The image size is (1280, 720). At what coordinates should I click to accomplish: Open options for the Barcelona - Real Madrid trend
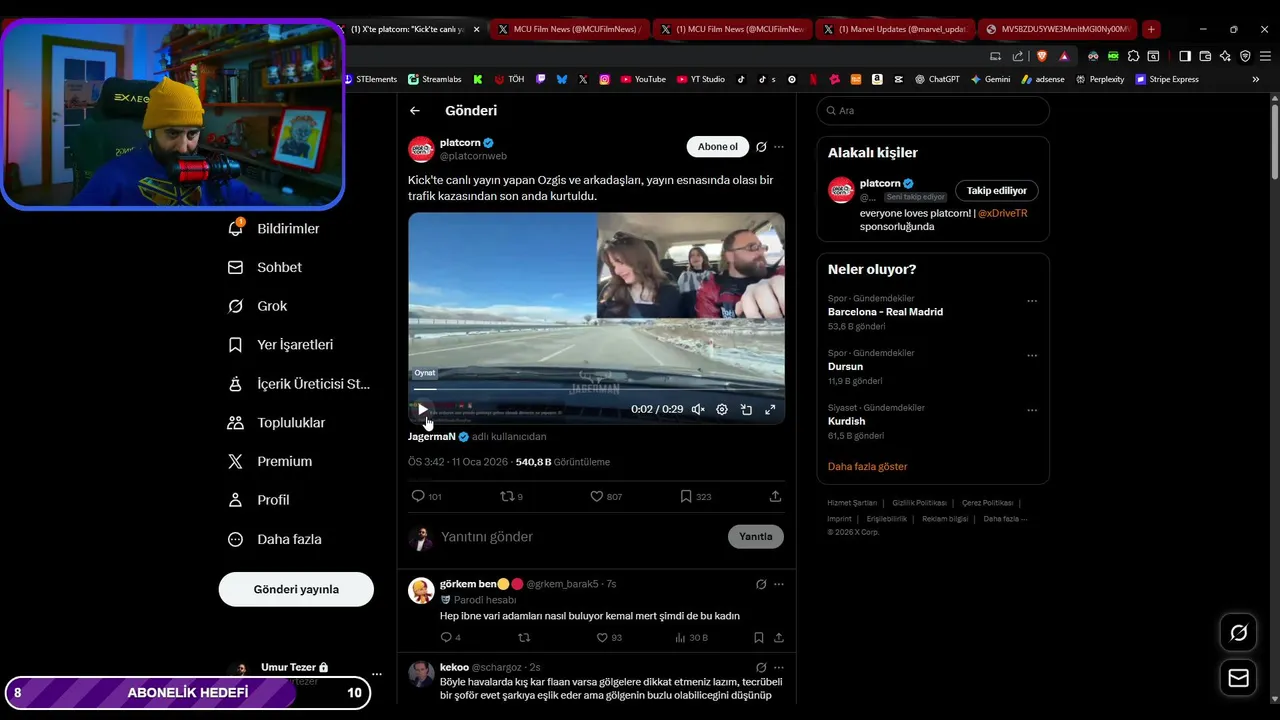1032,301
